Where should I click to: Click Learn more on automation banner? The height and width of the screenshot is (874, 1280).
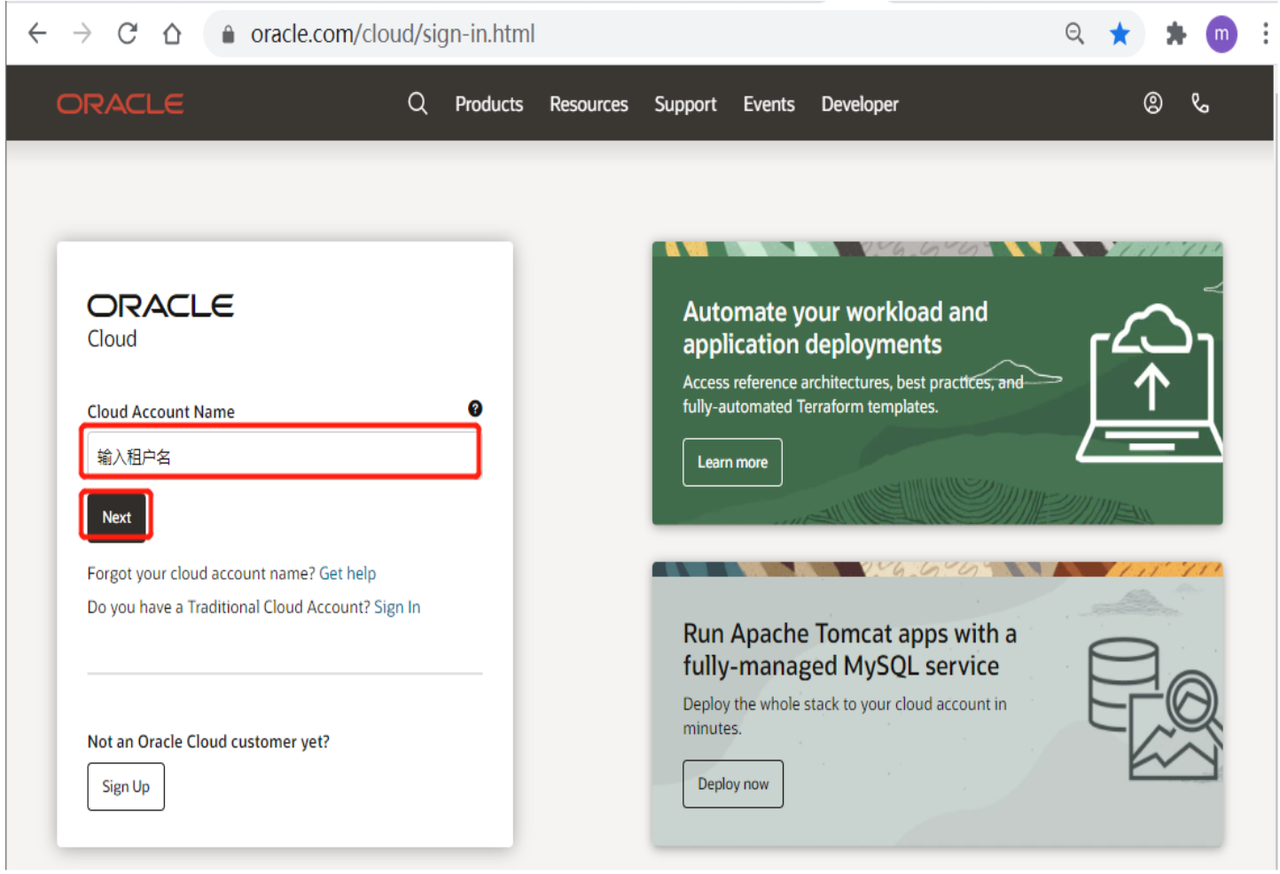pyautogui.click(x=732, y=462)
